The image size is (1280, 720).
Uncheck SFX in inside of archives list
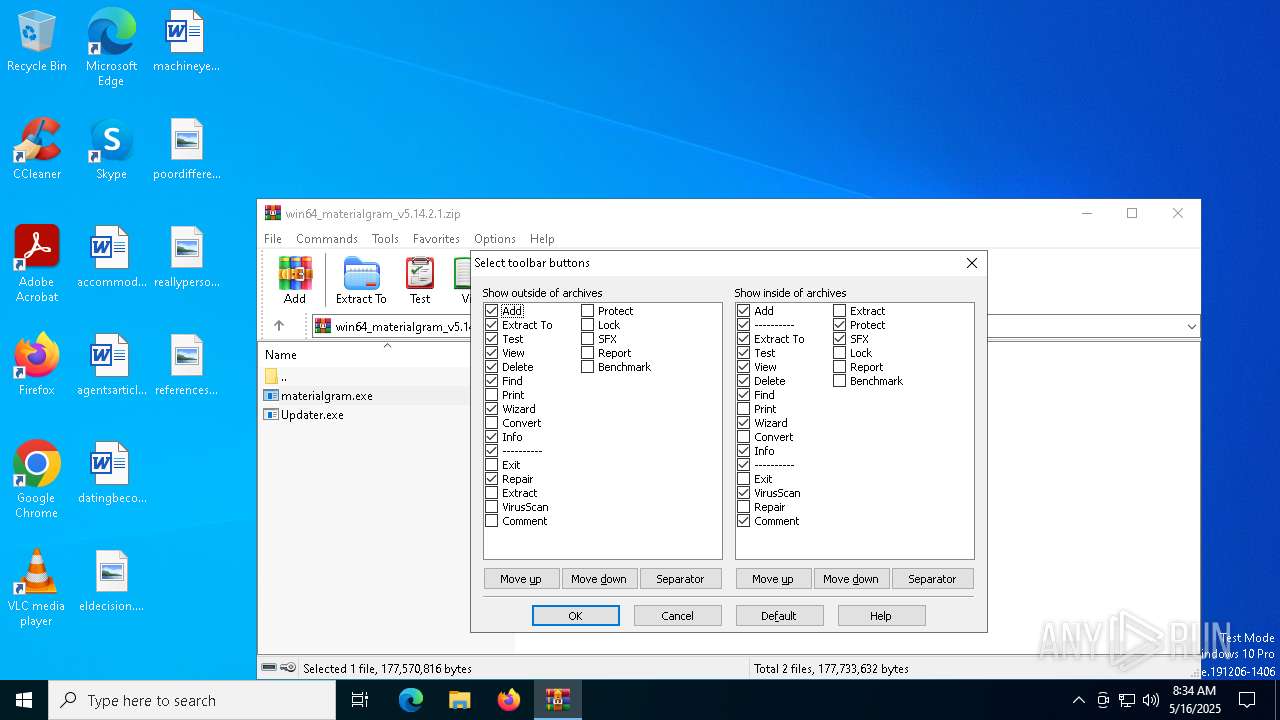tap(839, 339)
